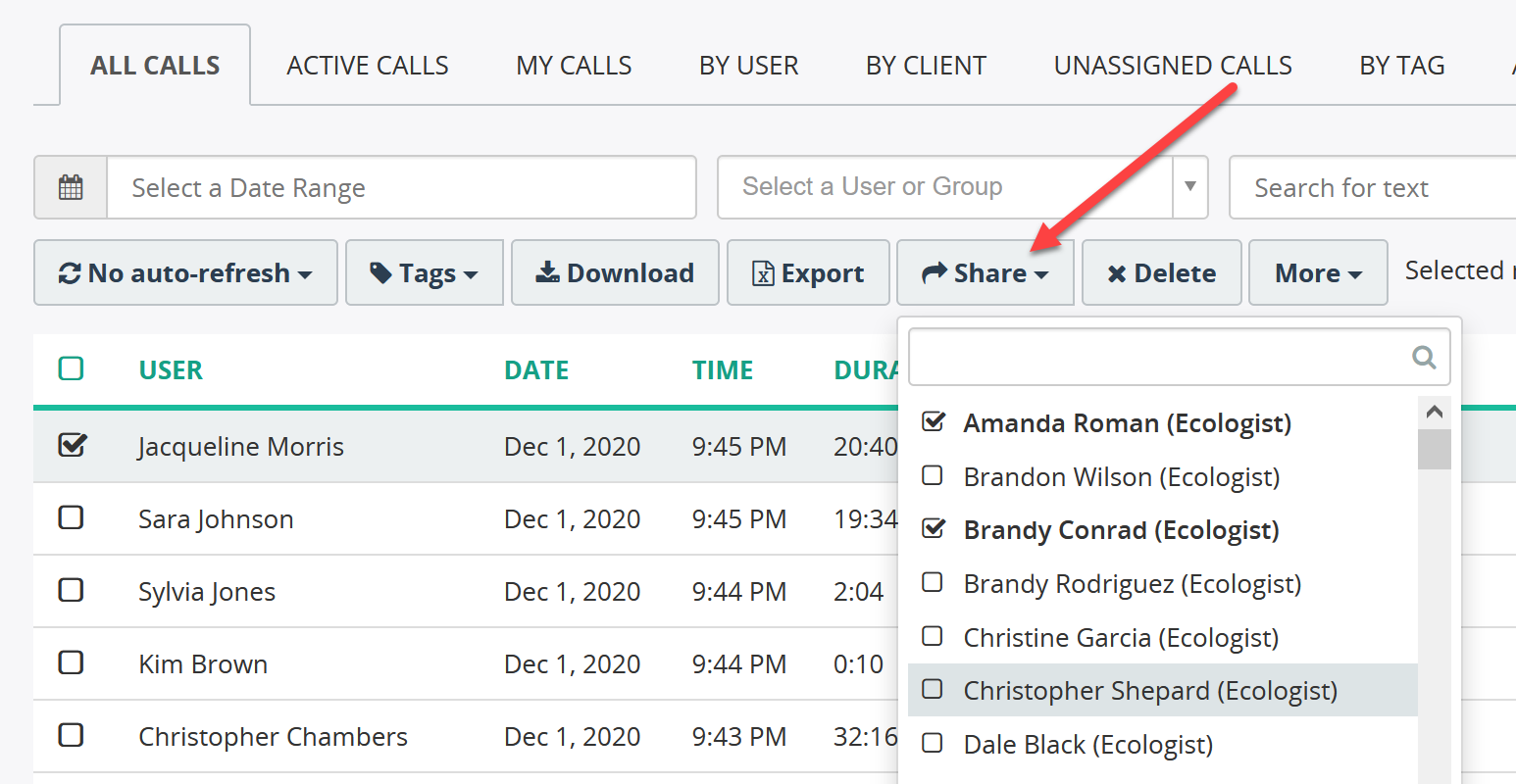Viewport: 1516px width, 784px height.
Task: Switch to ALL CALLS tab
Action: pyautogui.click(x=155, y=66)
